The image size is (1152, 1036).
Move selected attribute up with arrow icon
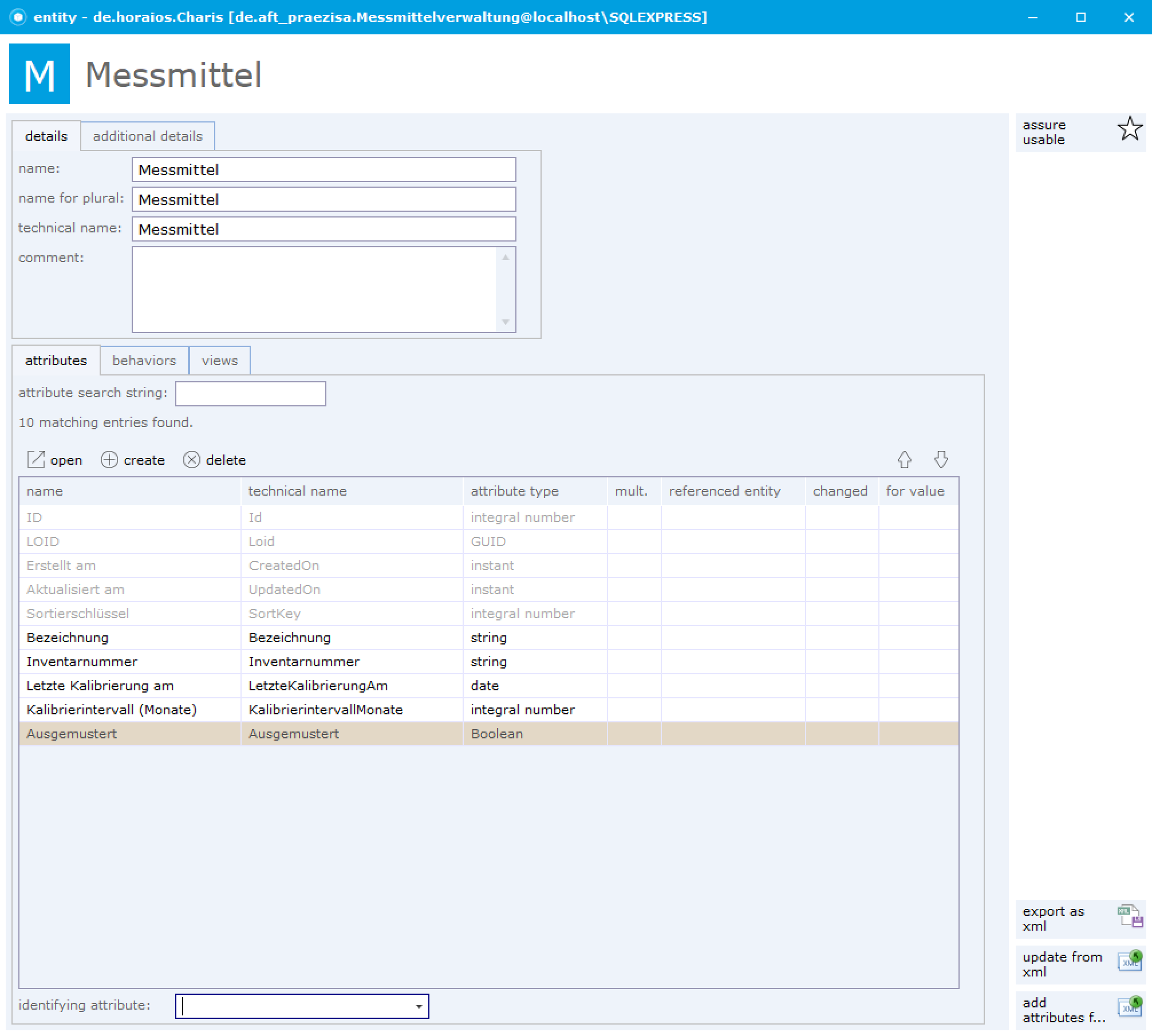904,460
